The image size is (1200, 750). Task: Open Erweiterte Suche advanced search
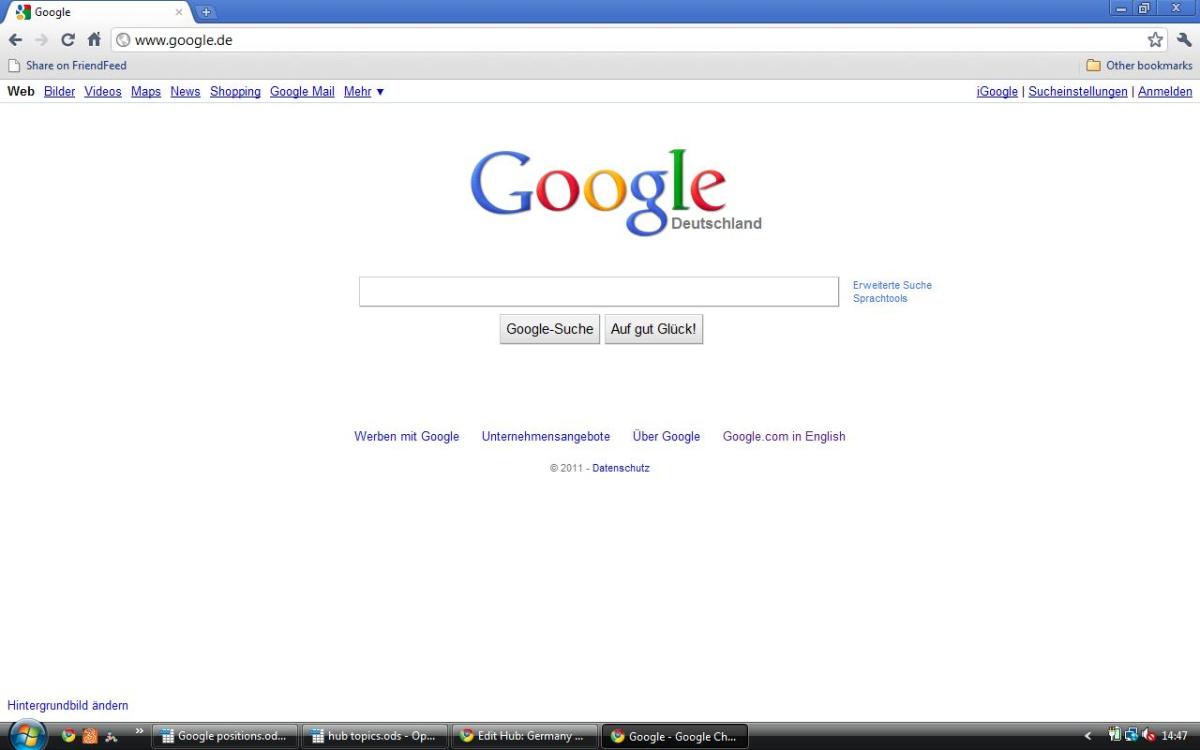click(x=892, y=285)
